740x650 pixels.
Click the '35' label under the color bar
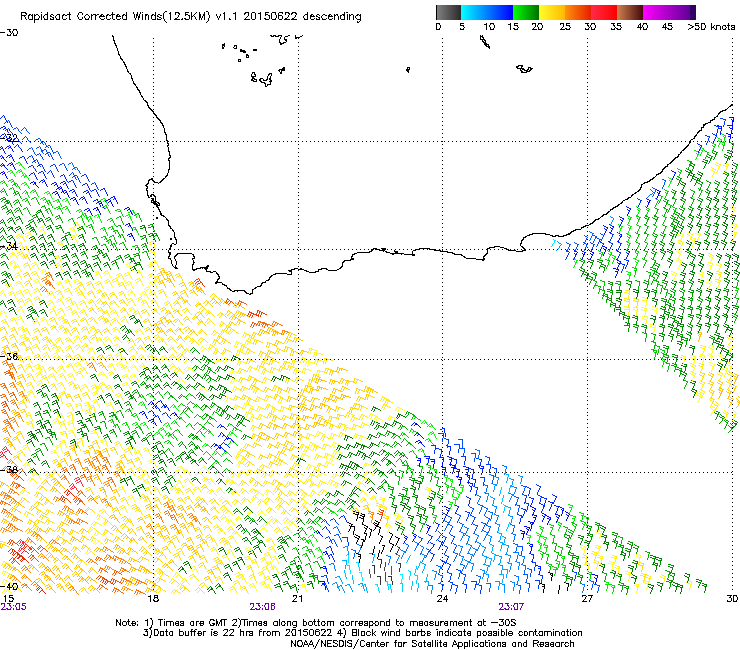pos(616,27)
